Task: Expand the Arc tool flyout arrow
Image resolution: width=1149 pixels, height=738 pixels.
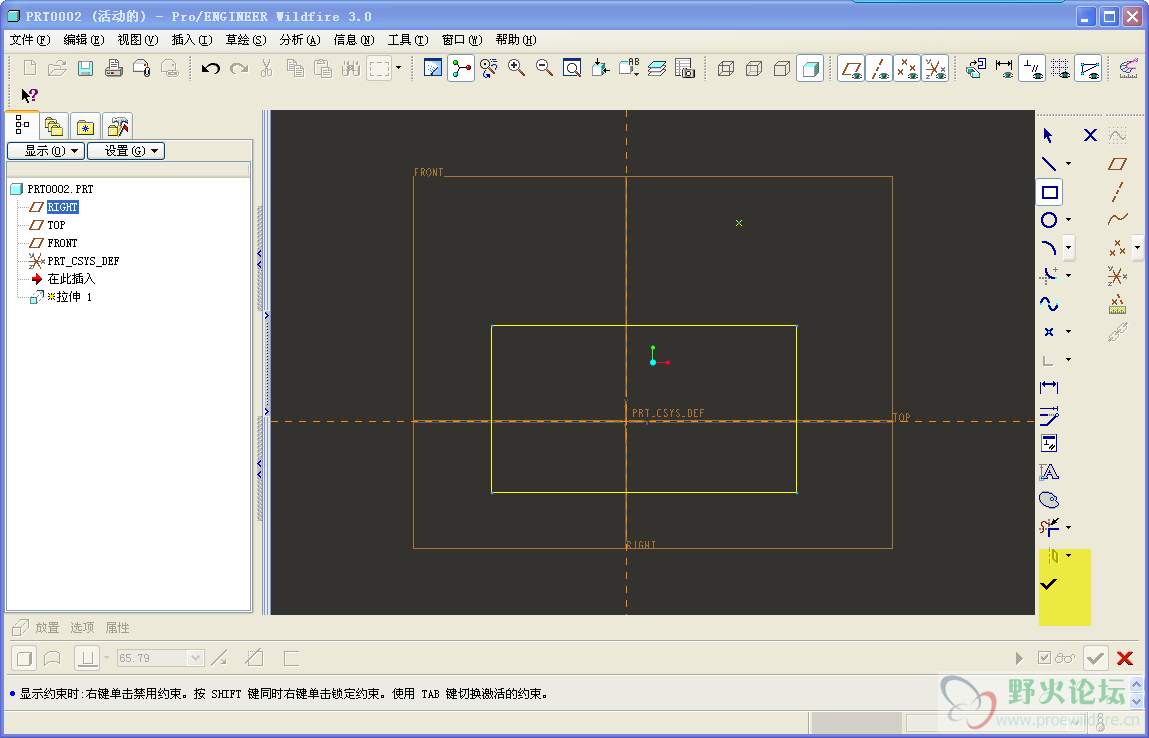Action: (1068, 248)
